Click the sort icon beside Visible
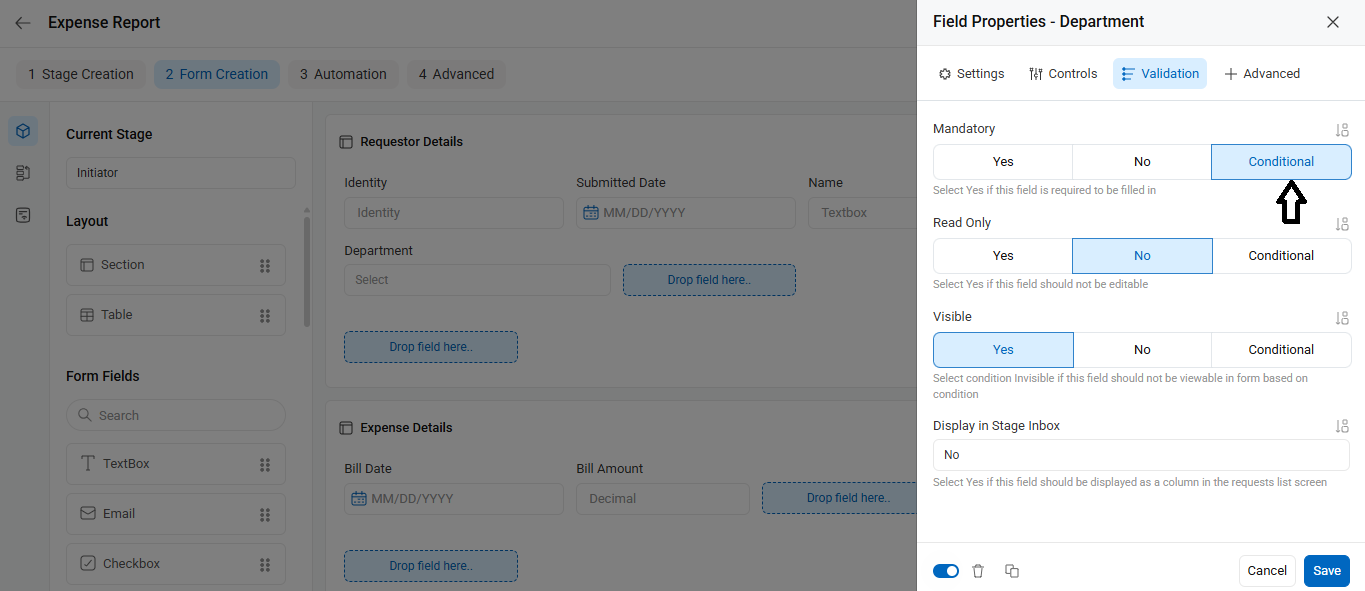1365x591 pixels. 1342,318
